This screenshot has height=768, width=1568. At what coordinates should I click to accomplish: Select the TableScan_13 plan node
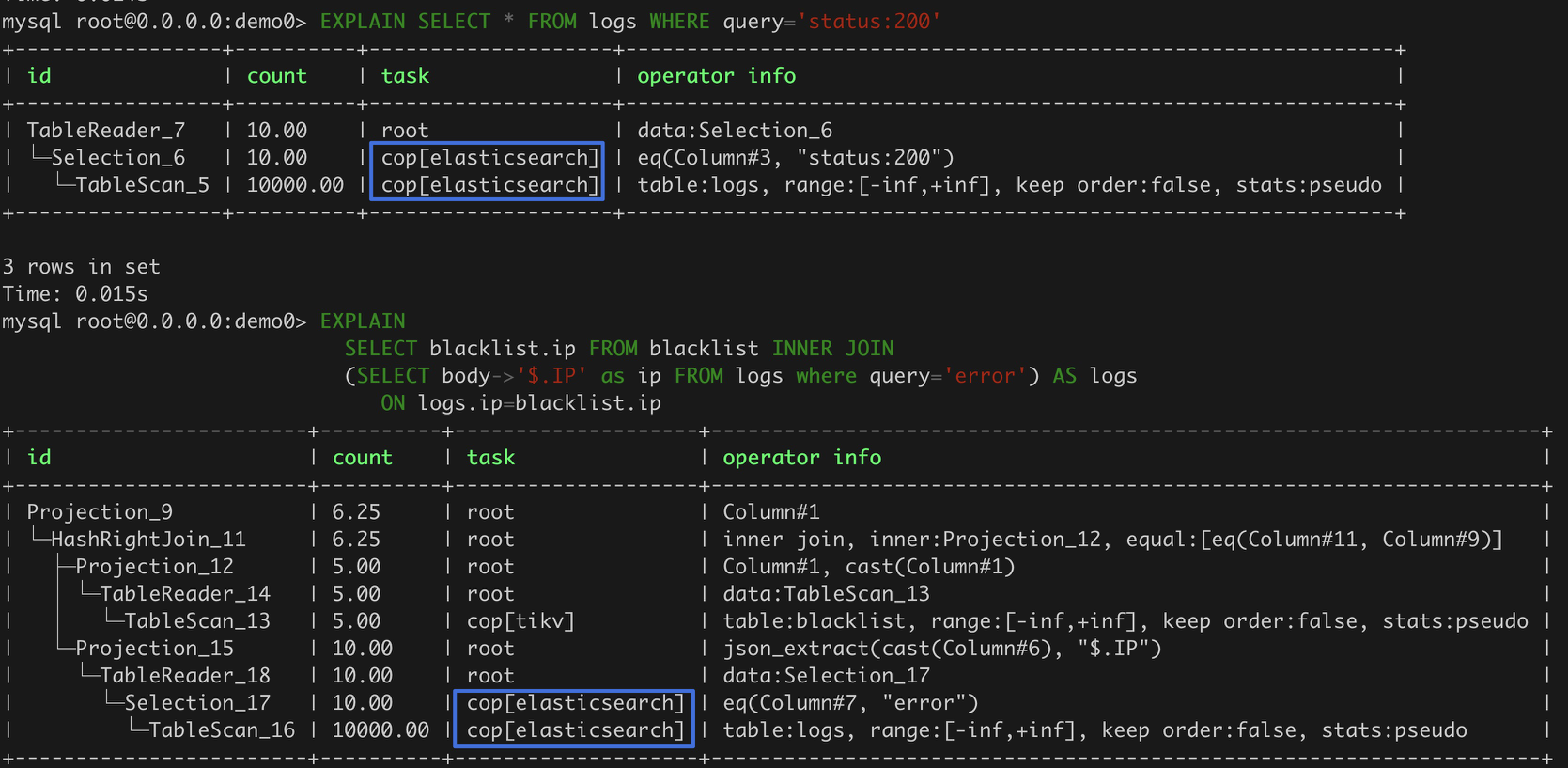click(197, 621)
